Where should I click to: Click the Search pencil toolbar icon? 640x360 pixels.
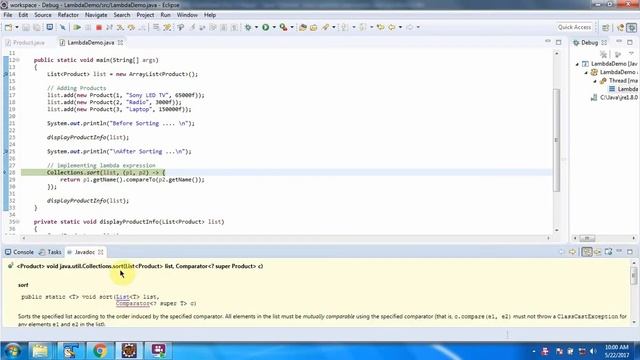[325, 27]
